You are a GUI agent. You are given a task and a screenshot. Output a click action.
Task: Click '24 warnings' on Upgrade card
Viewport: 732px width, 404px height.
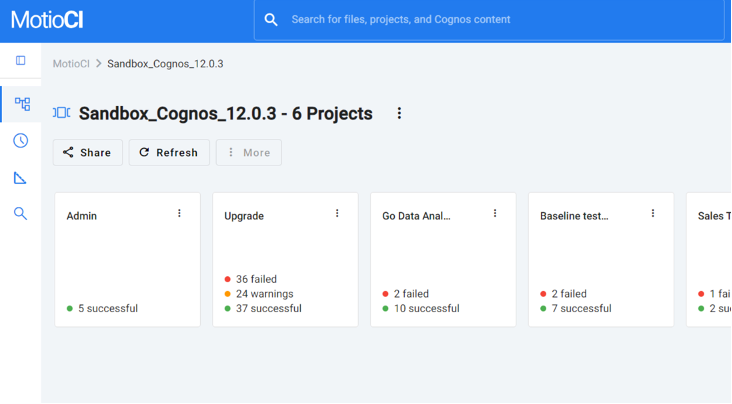tap(265, 294)
